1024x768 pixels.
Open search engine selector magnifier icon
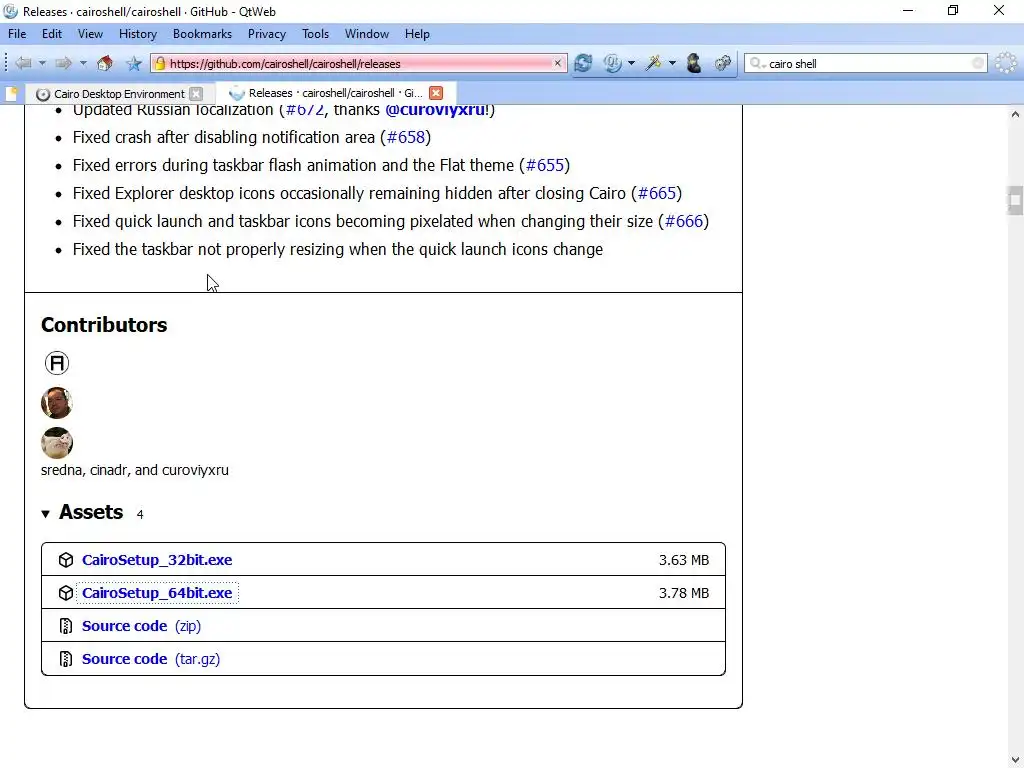[x=757, y=63]
